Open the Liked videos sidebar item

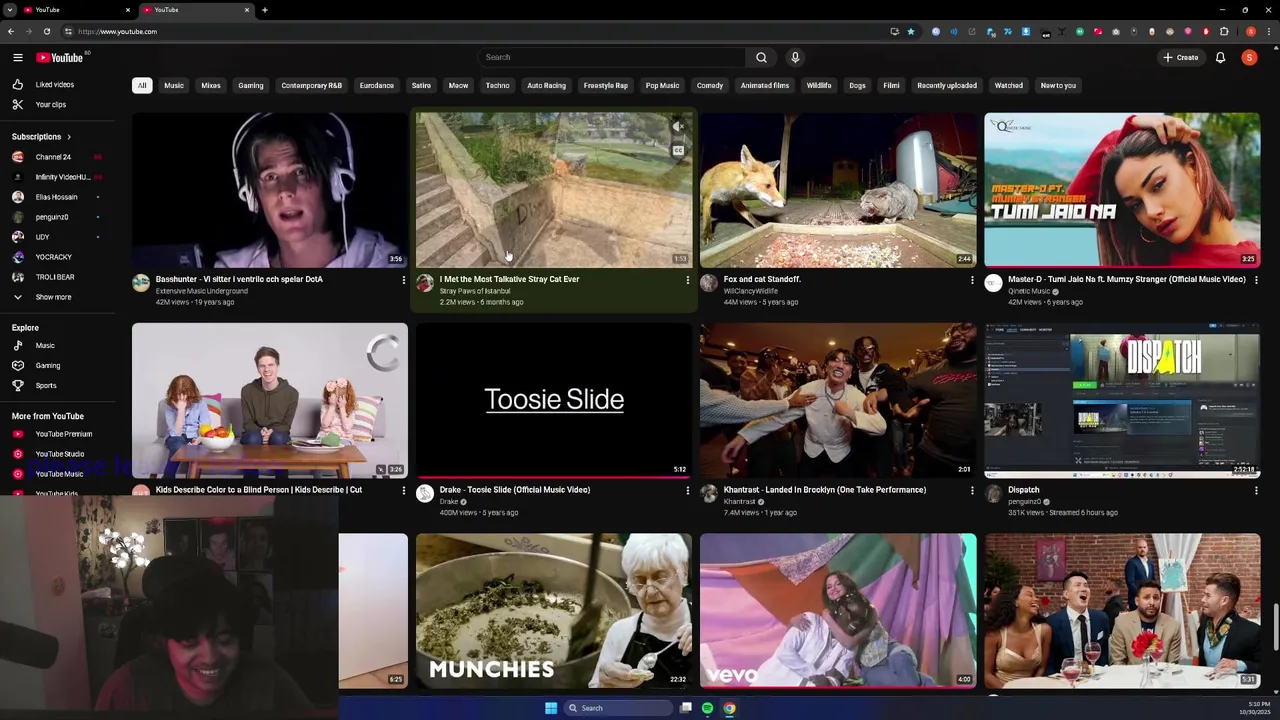[55, 85]
